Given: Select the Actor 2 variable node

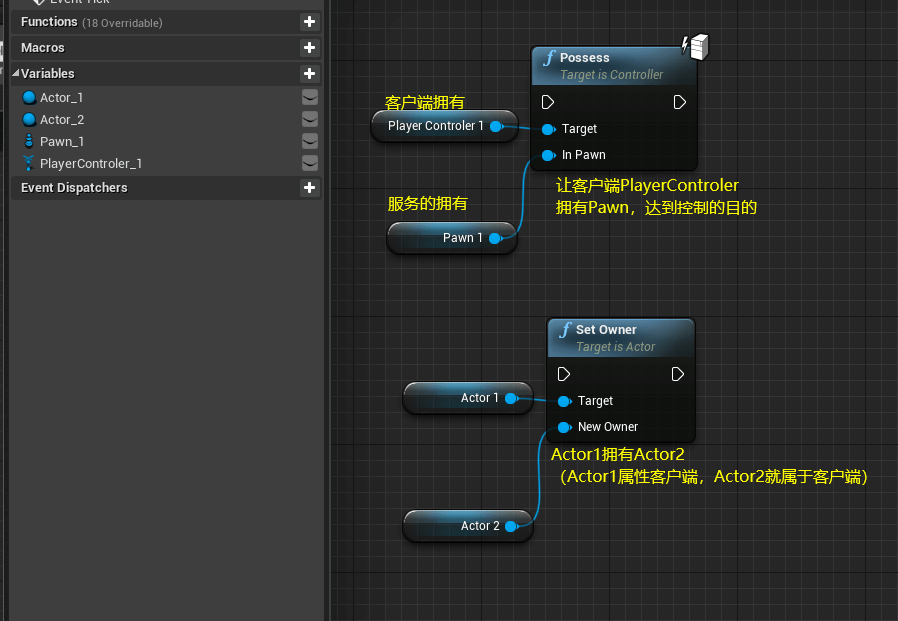Looking at the screenshot, I should tap(468, 526).
